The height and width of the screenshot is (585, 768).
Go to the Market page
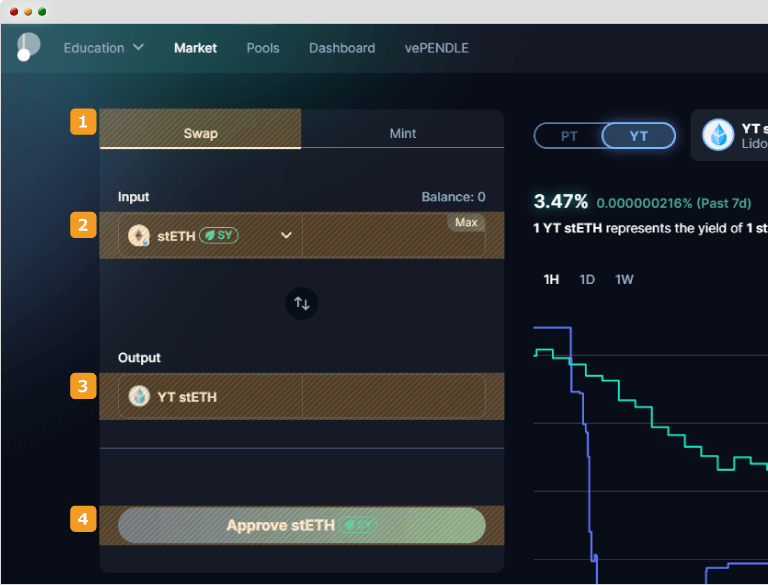click(x=195, y=48)
